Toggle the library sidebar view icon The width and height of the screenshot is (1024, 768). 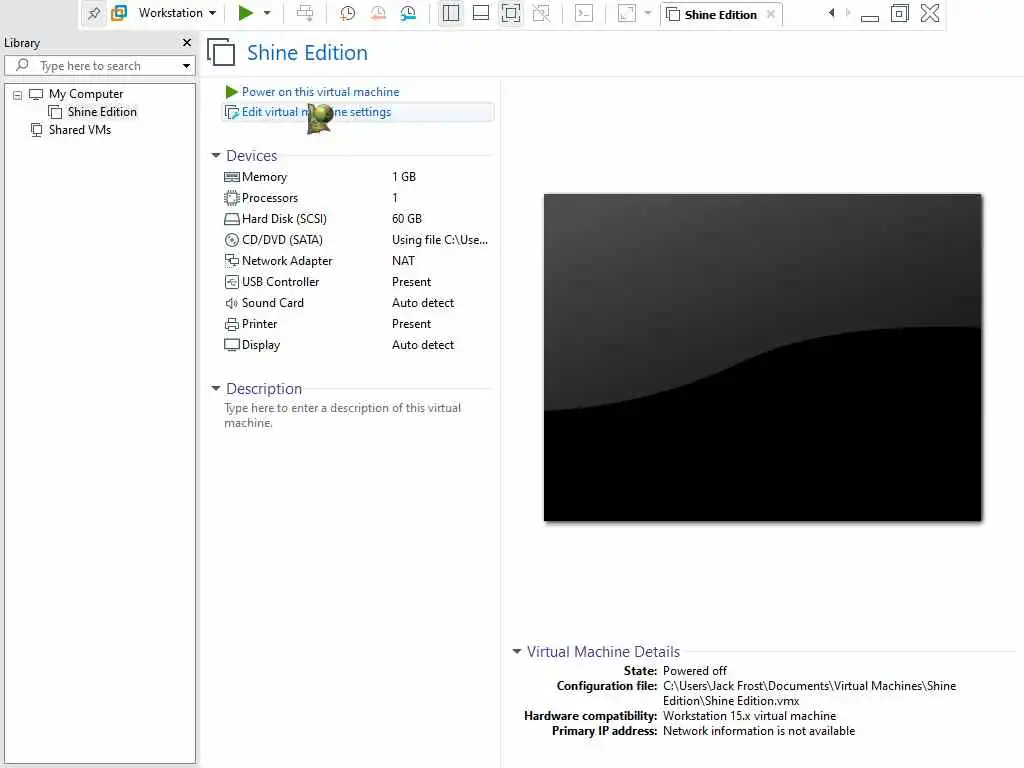tap(451, 13)
